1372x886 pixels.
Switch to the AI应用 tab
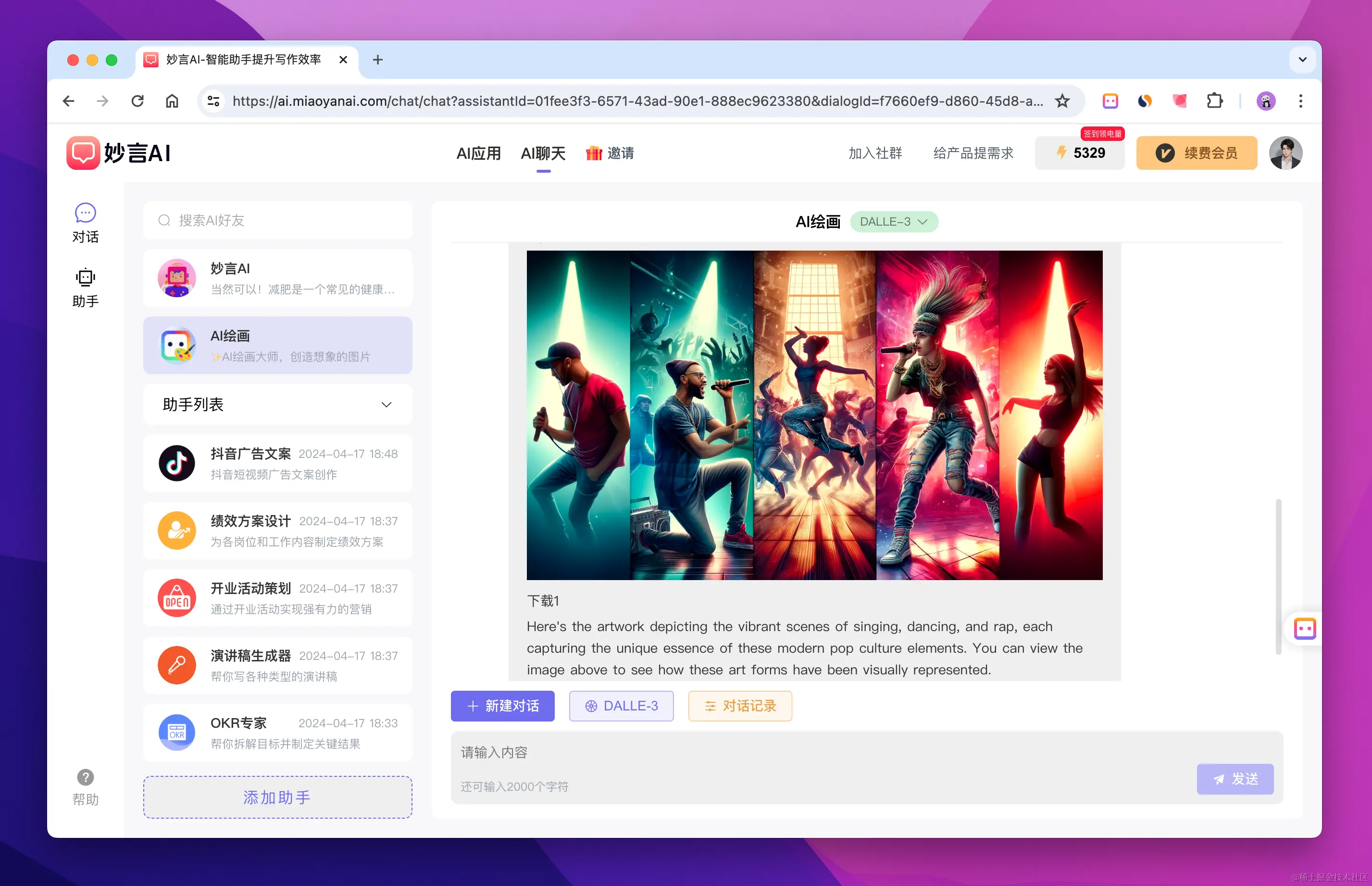point(478,153)
